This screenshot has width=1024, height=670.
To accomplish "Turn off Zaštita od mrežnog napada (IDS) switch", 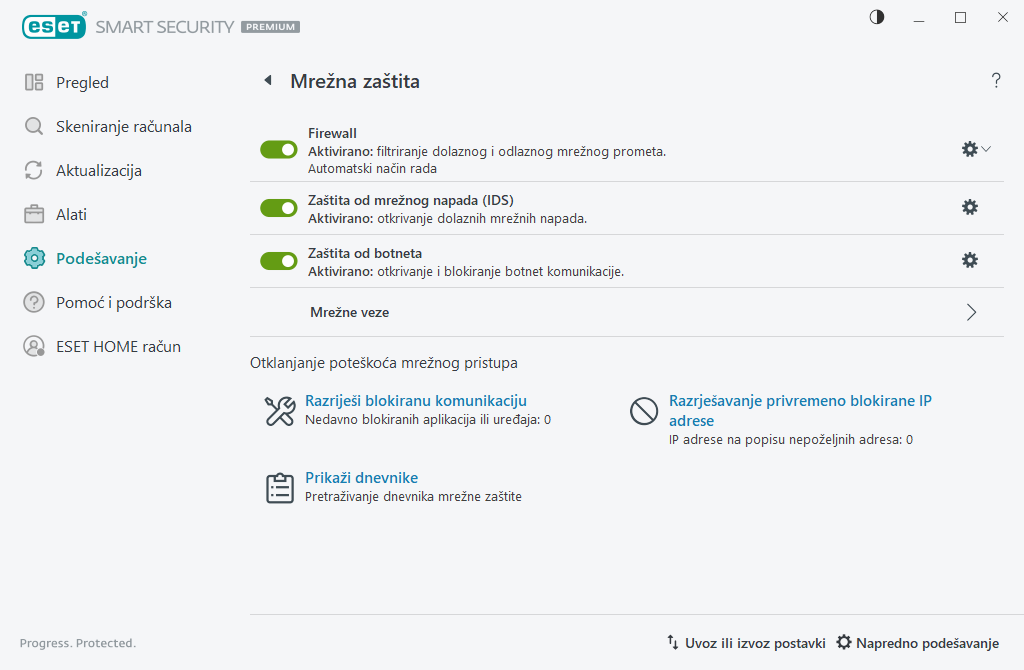I will coord(279,208).
